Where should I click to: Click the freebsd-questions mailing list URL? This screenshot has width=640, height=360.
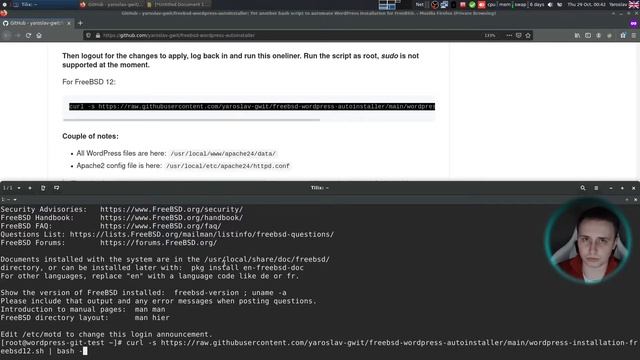point(202,235)
